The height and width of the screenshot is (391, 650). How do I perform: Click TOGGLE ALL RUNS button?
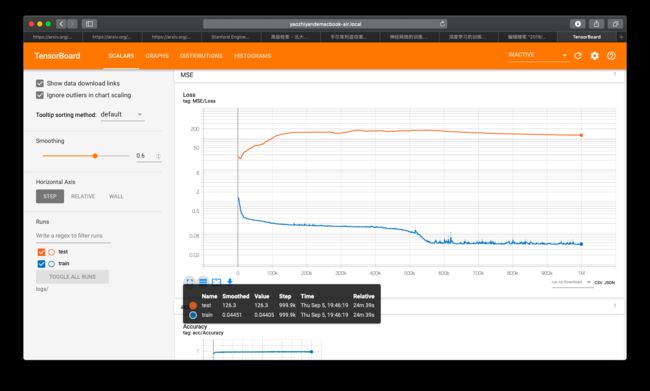coord(73,277)
